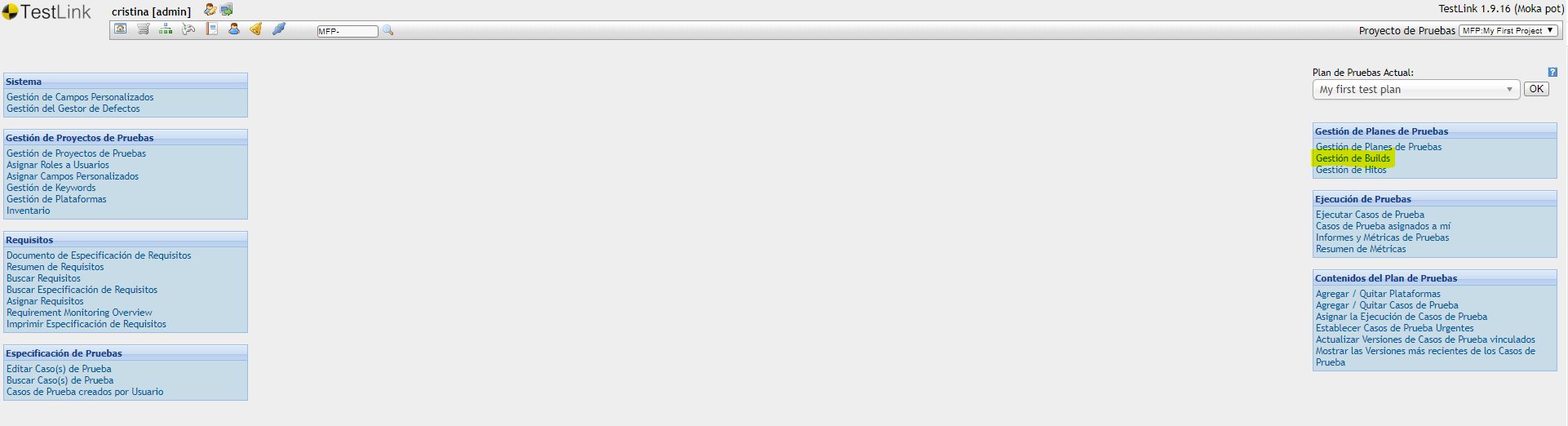Open the Proyecto de Pruebas dropdown
The width and height of the screenshot is (1568, 426).
coord(1508,30)
